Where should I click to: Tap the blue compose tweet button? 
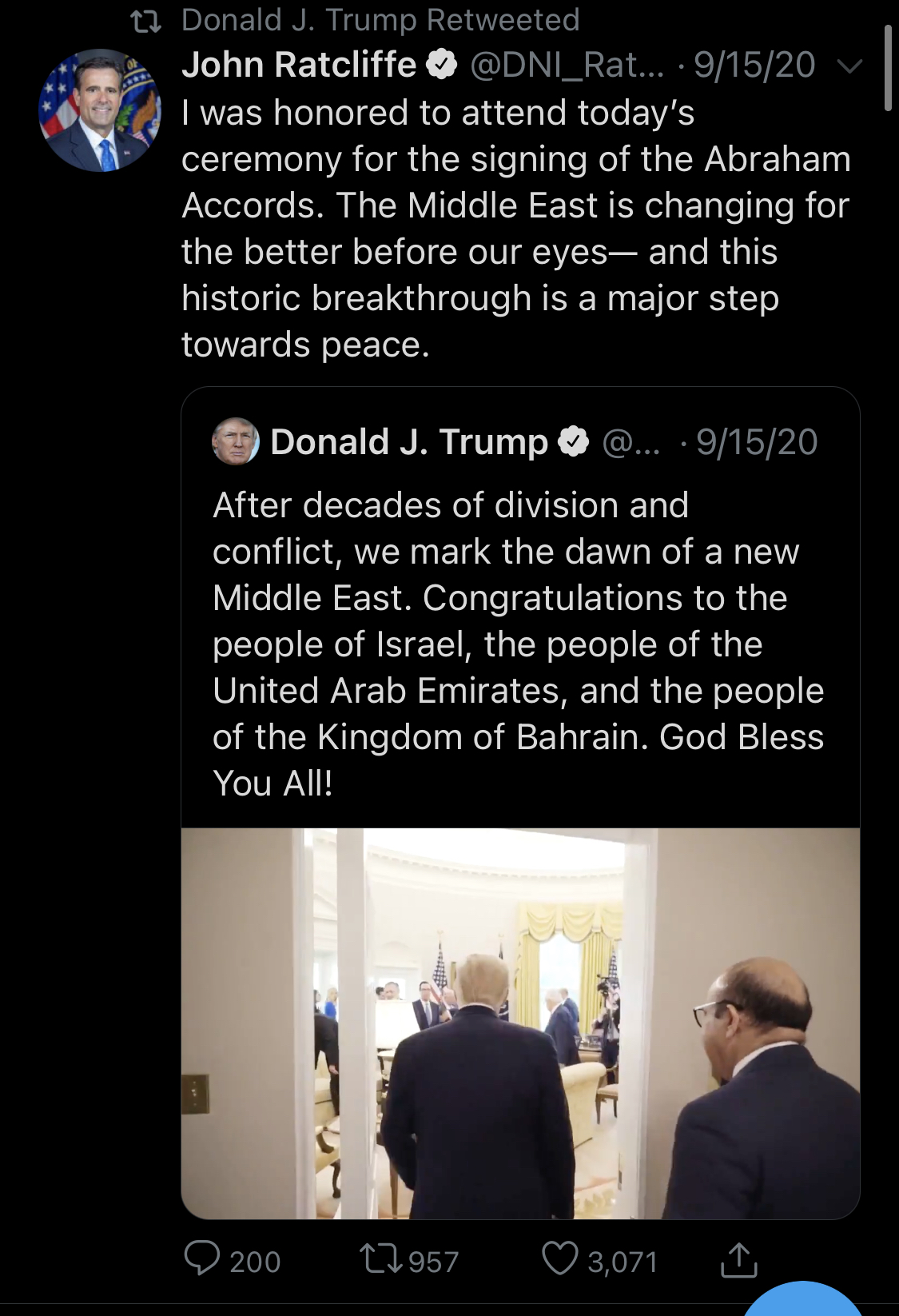pyautogui.click(x=803, y=1299)
